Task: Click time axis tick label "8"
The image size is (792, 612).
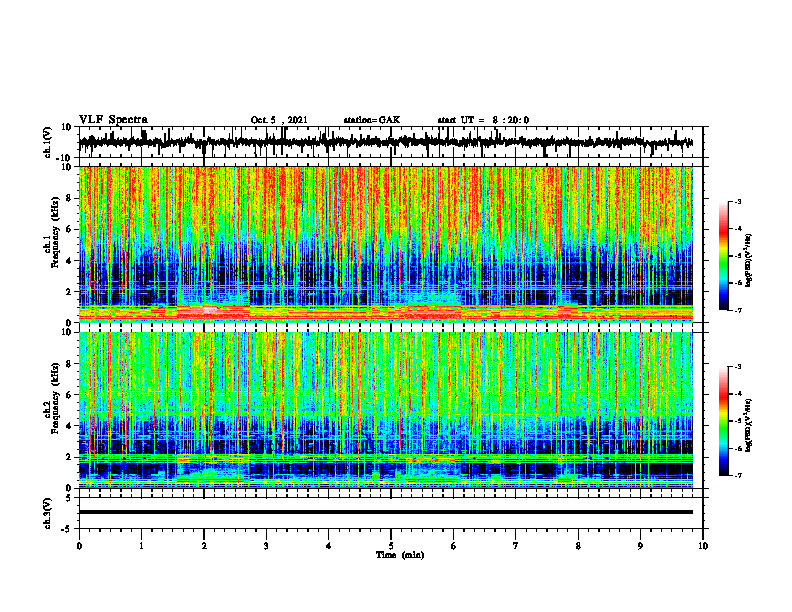Action: [x=578, y=546]
